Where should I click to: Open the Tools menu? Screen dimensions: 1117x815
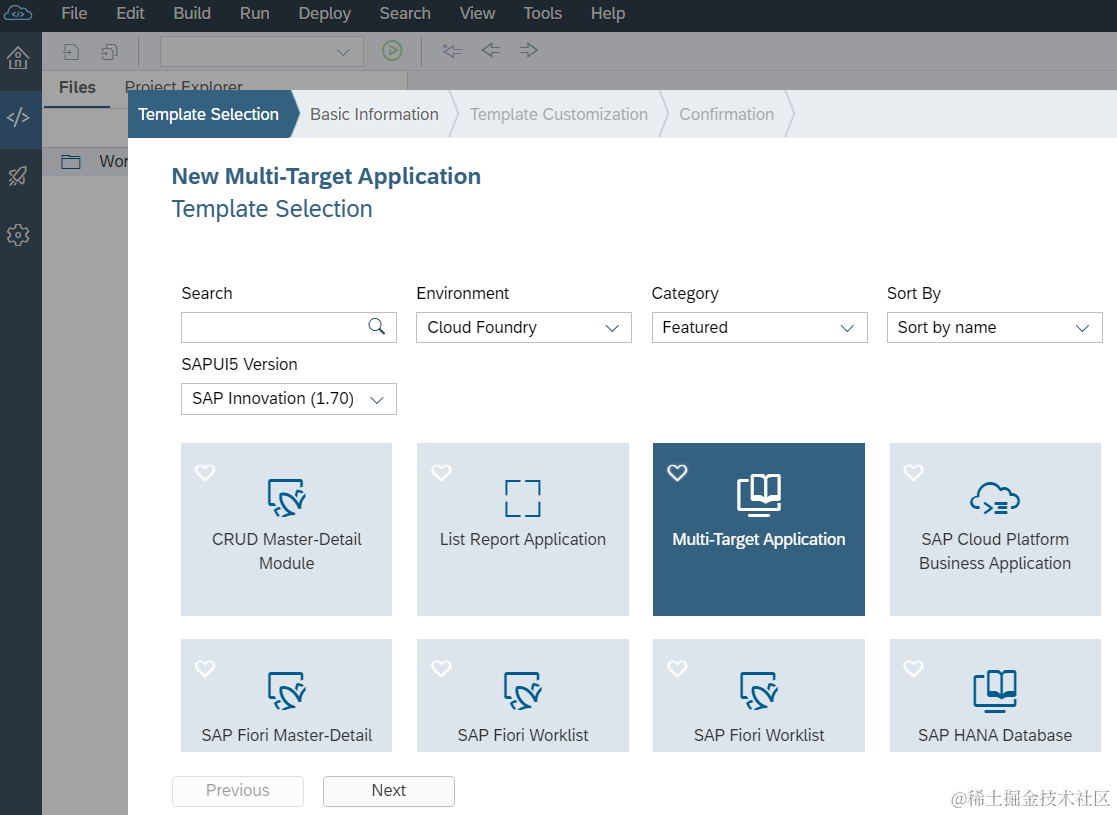point(543,14)
